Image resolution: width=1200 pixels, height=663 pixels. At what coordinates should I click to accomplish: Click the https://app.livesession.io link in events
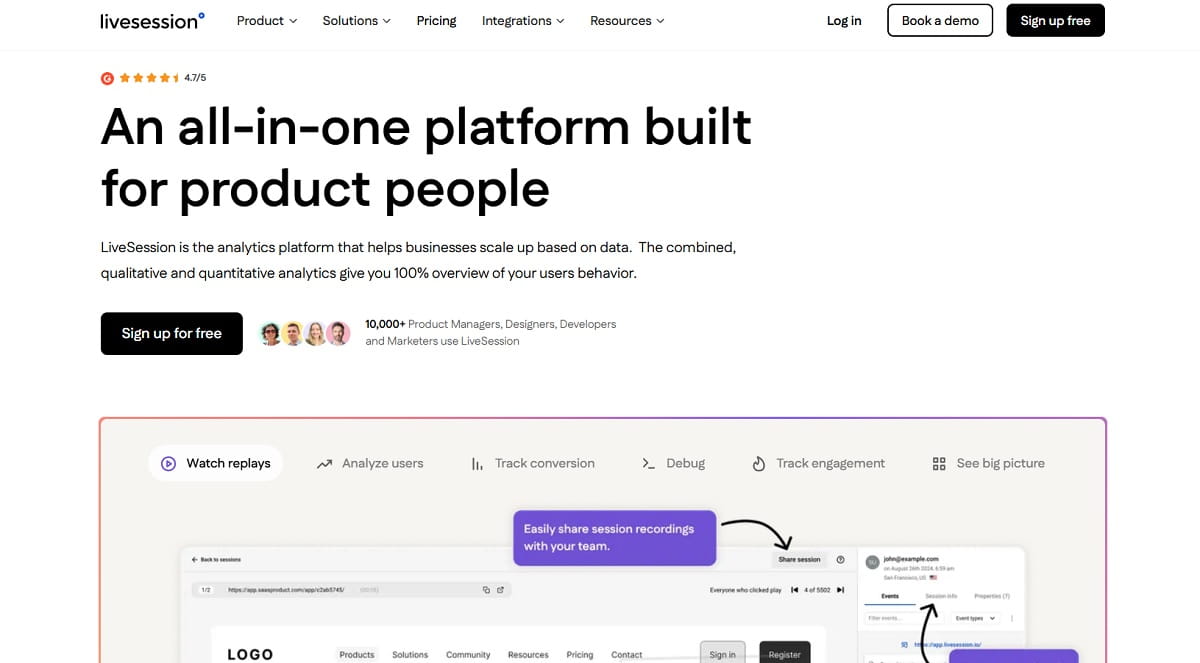946,645
